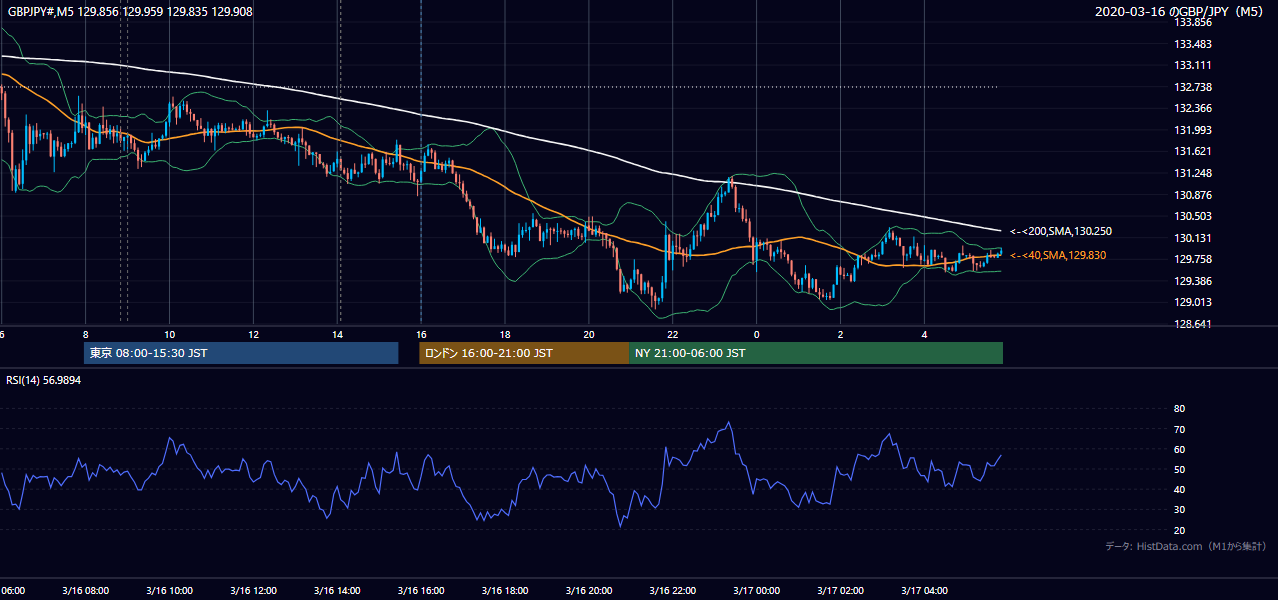
Task: Click RSI scale value 20
Action: (x=1179, y=530)
